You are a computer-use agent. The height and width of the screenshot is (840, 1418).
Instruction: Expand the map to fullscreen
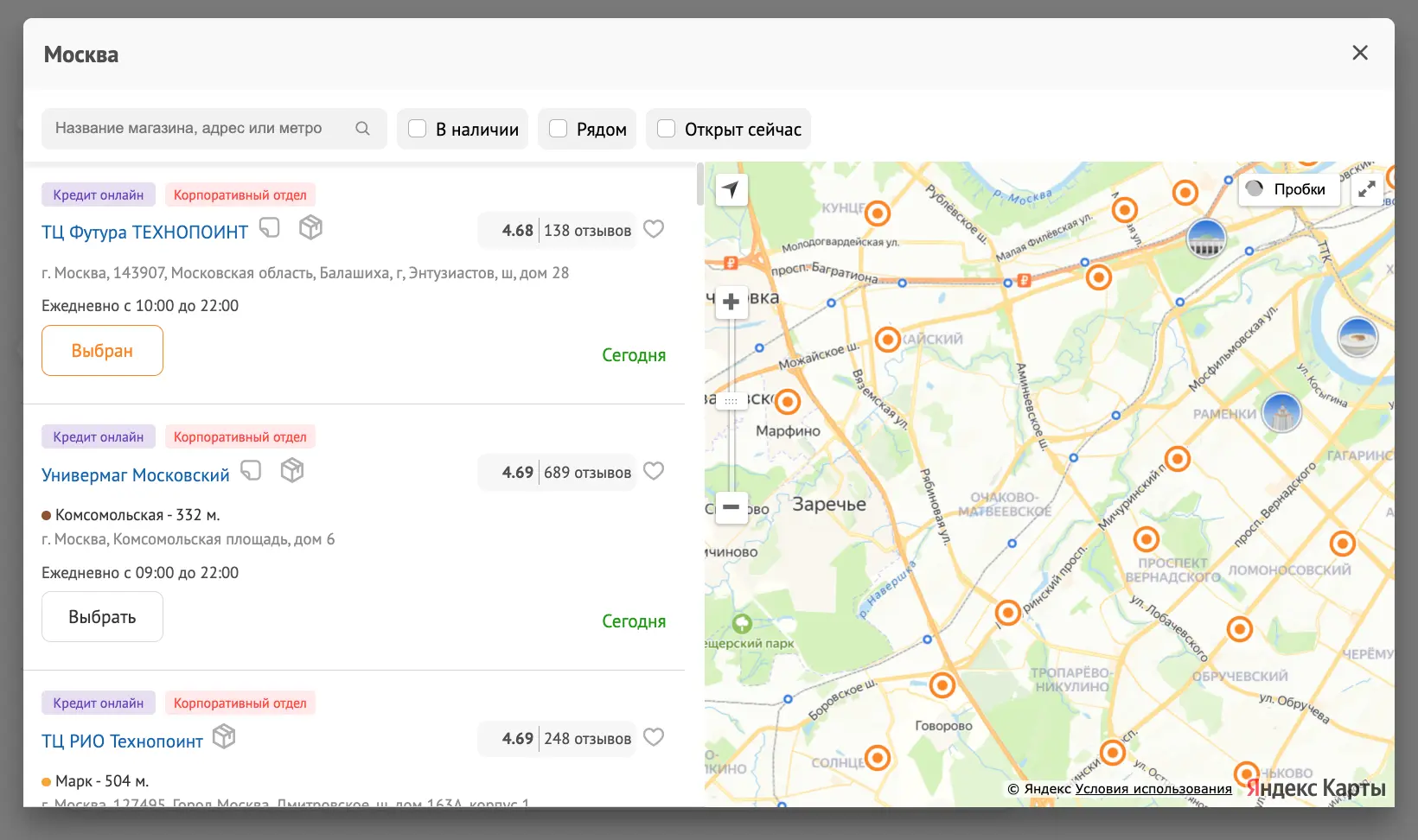click(1367, 189)
